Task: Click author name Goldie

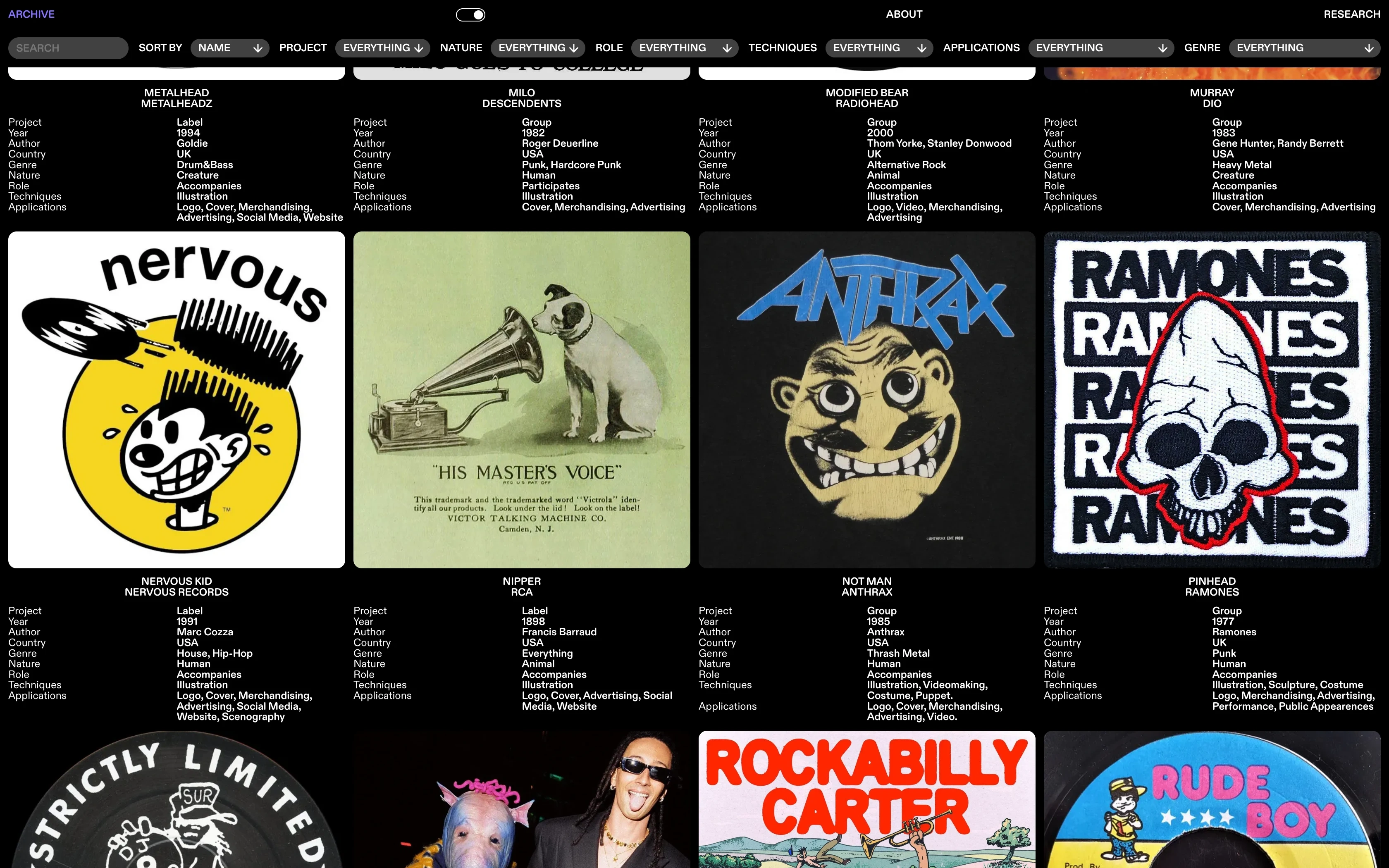Action: tap(192, 143)
